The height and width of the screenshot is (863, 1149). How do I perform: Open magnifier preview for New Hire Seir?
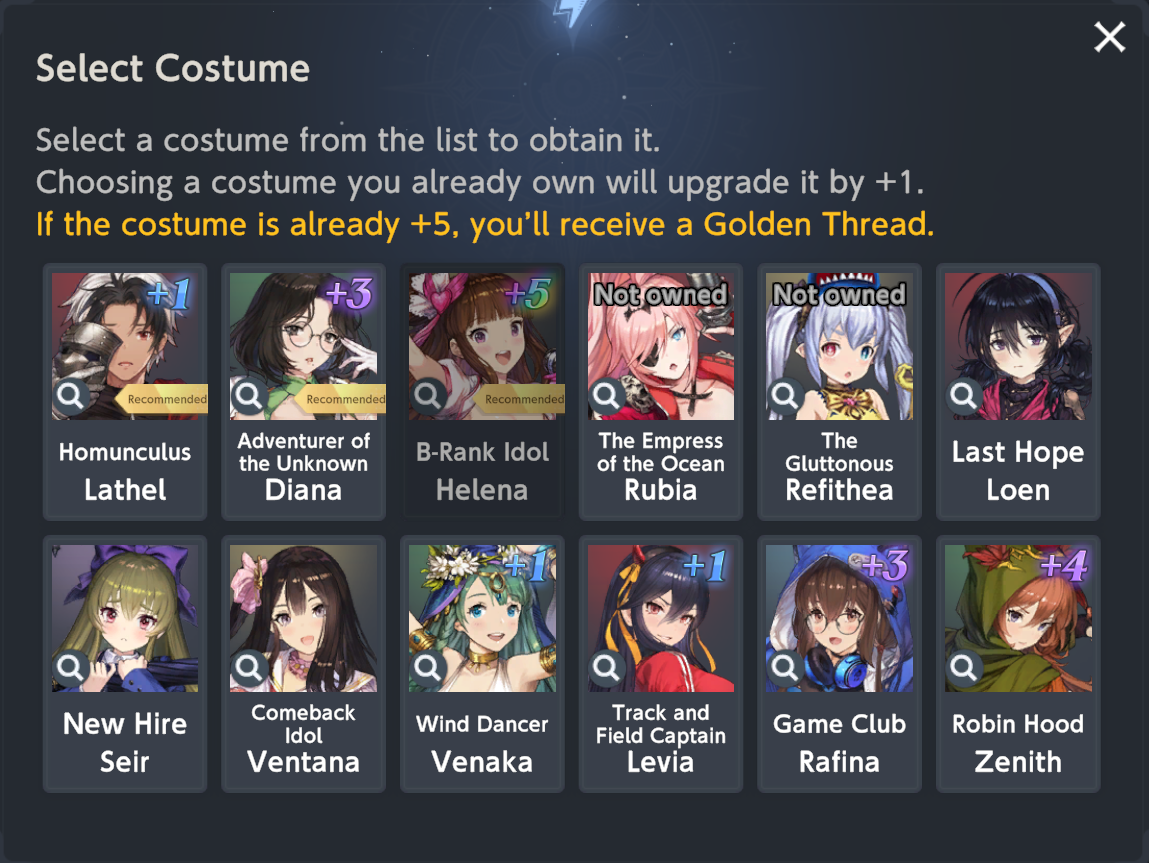click(71, 668)
